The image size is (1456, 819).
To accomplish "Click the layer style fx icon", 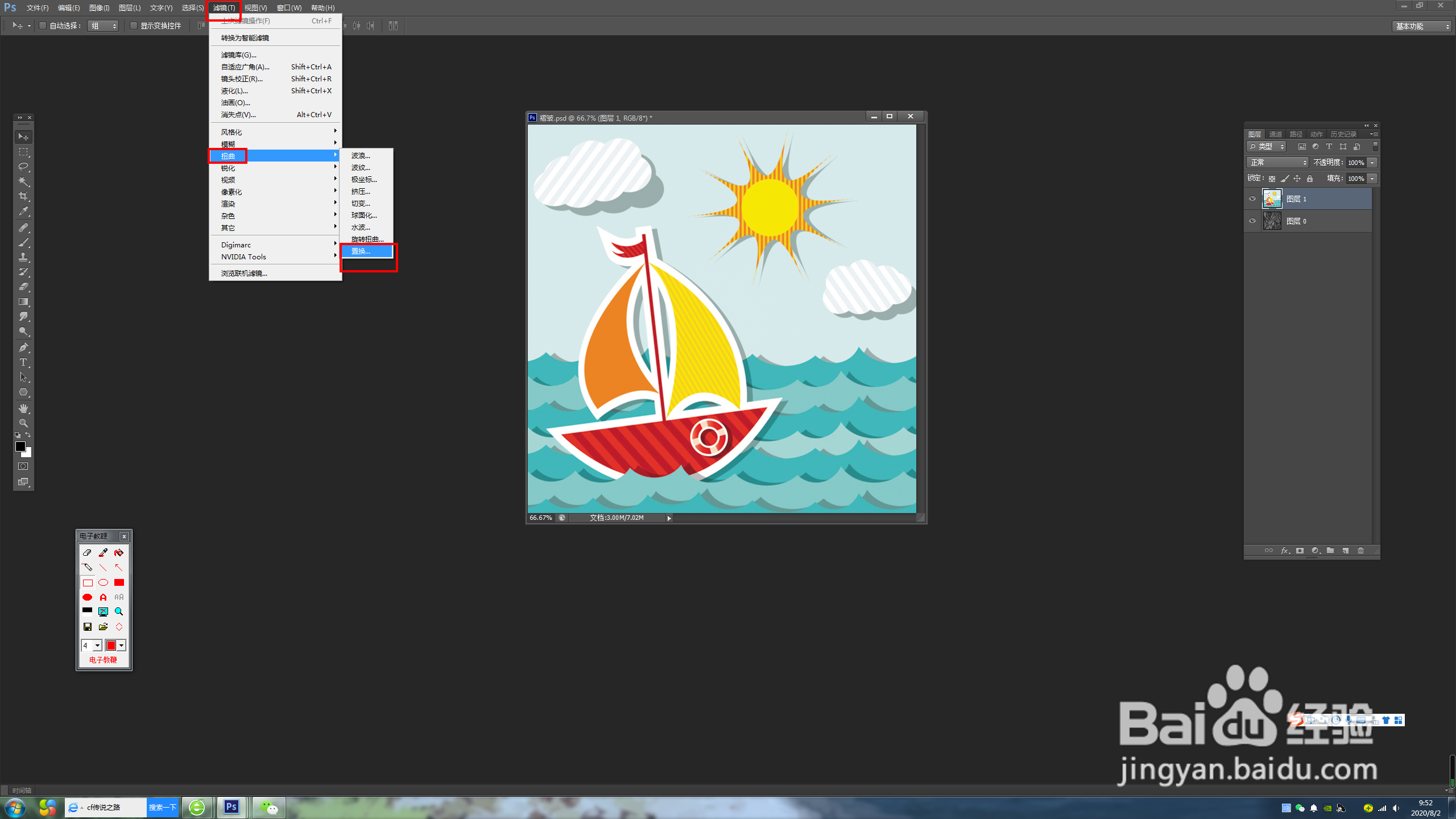I will (1284, 551).
